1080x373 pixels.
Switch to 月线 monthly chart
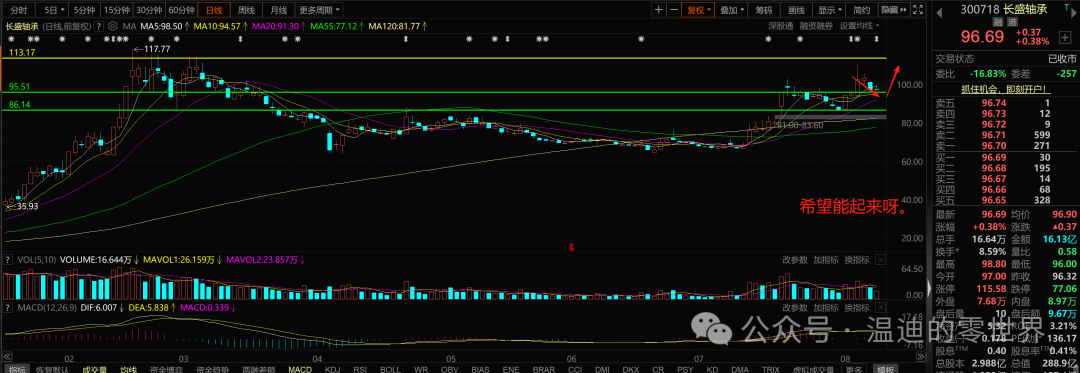(278, 10)
